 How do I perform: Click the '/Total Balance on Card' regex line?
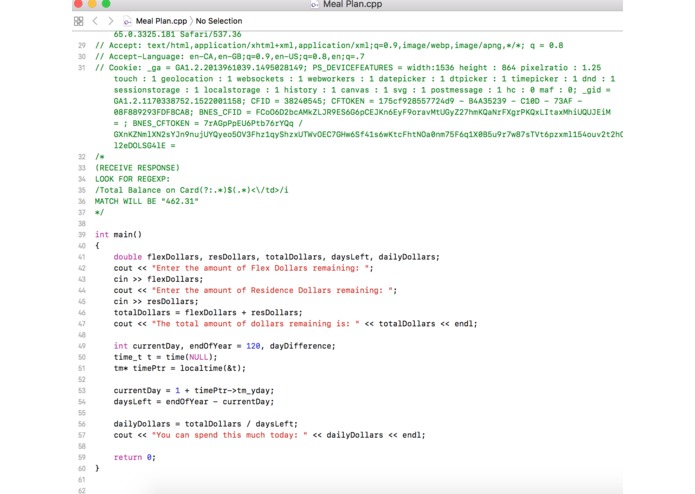point(191,190)
